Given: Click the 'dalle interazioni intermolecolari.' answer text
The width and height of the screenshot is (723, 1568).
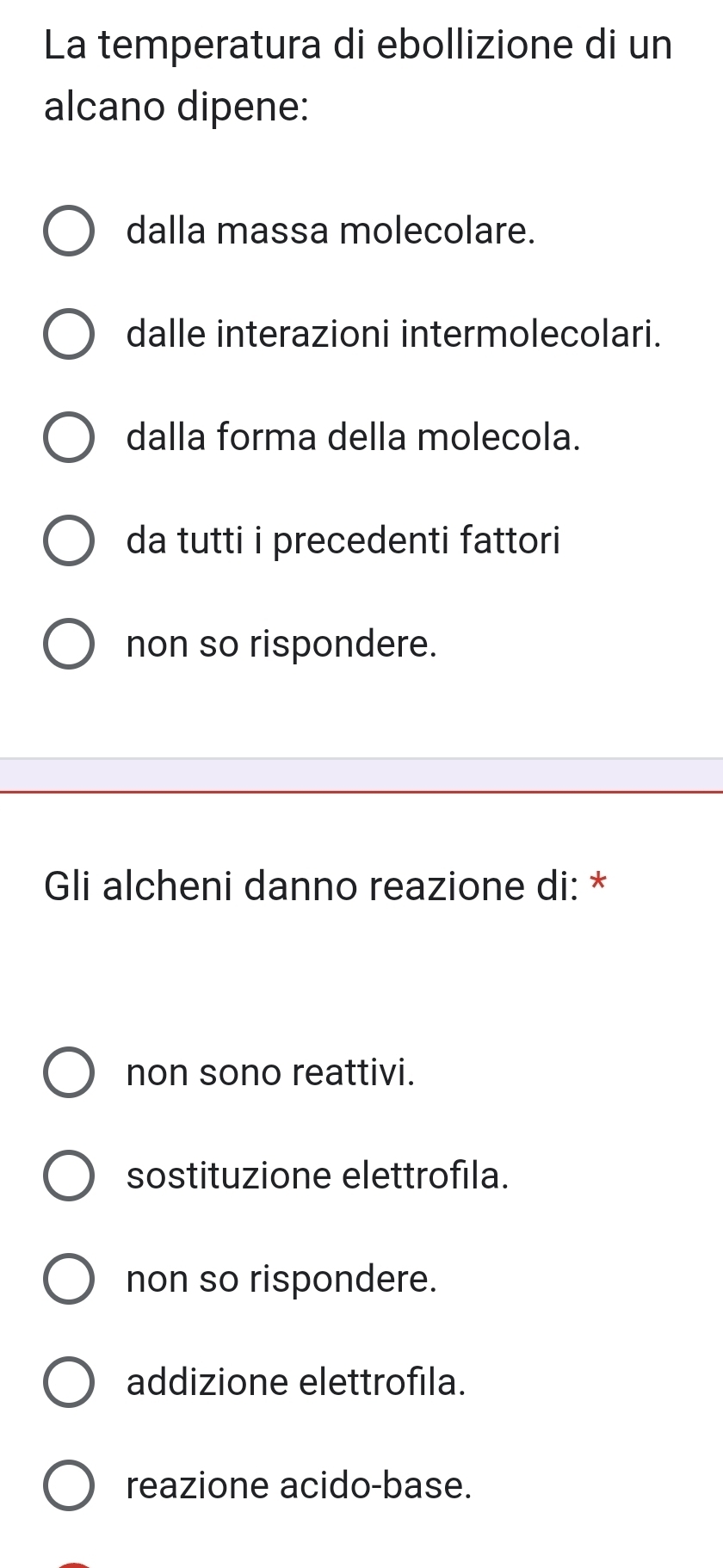Looking at the screenshot, I should (394, 334).
